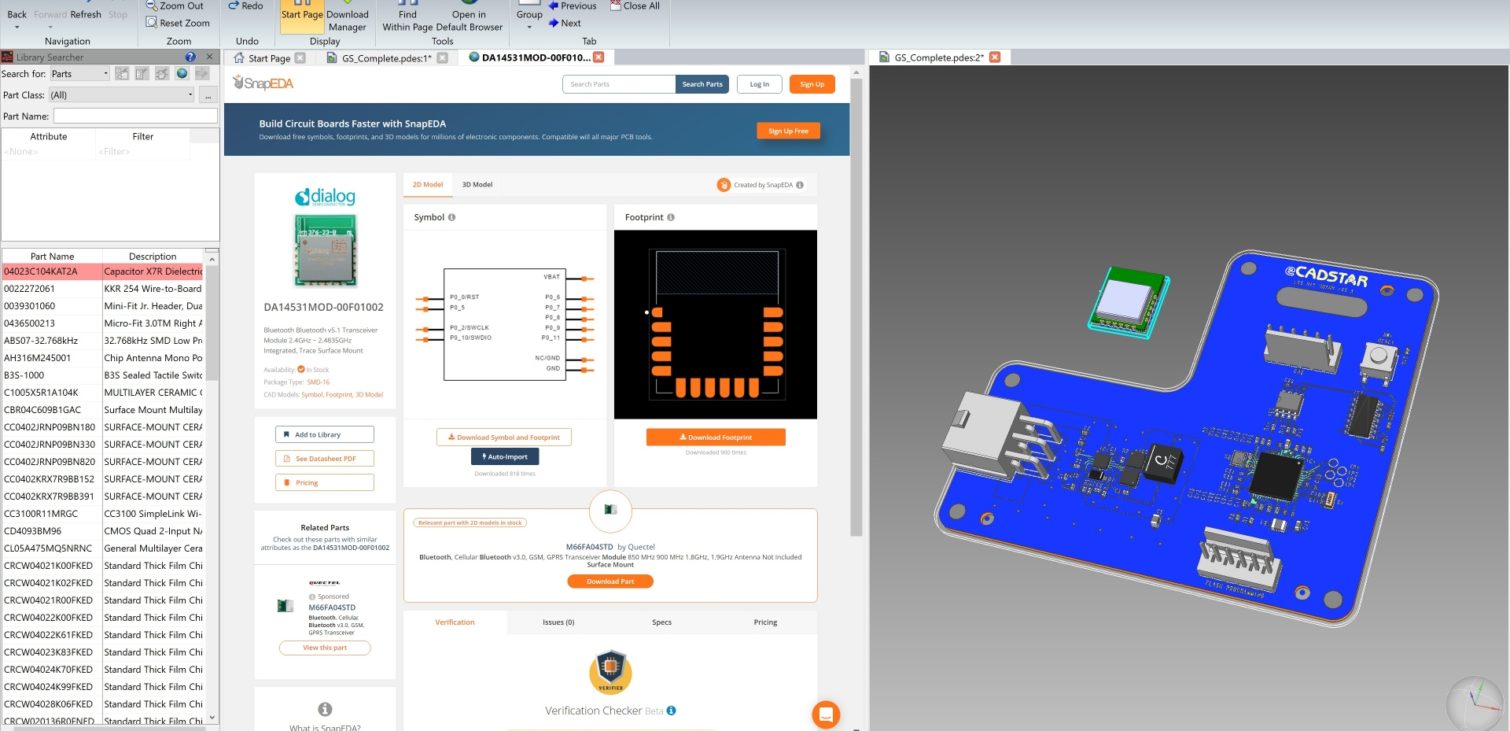
Task: Click the globe icon in Library Searcher
Action: (182, 74)
